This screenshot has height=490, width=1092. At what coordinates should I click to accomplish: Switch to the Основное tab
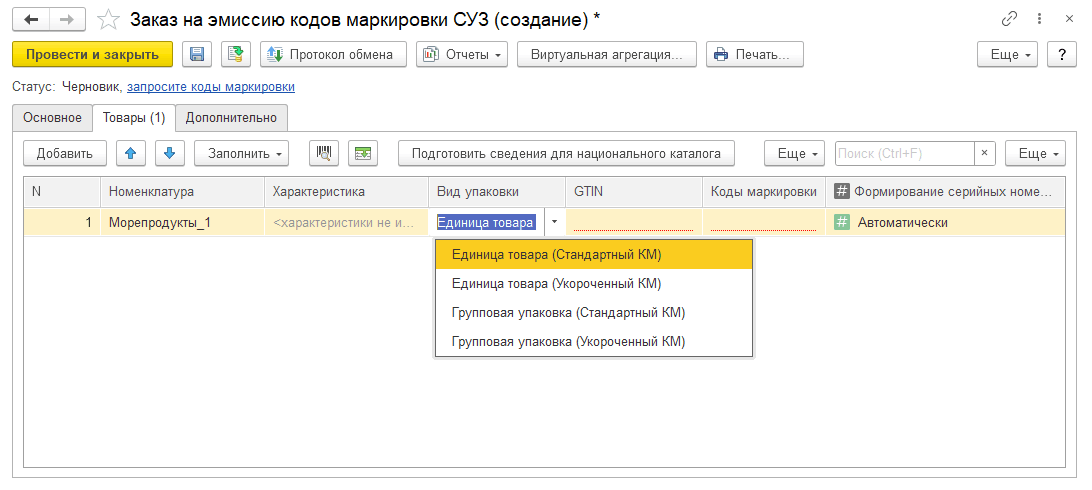tap(53, 117)
